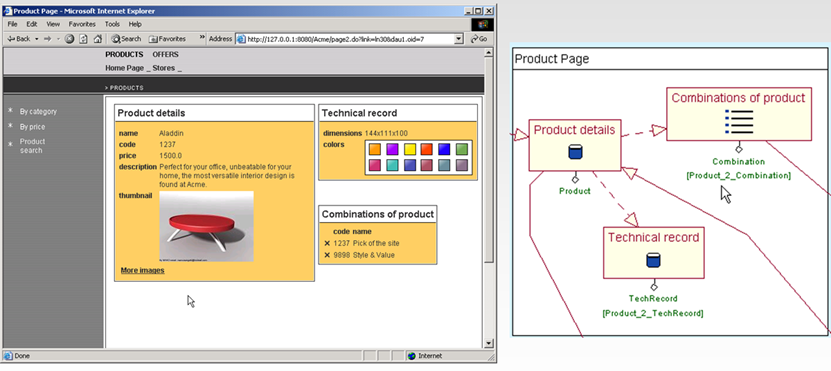Screen dimensions: 831x371
Task: Click the Refresh page icon
Action: point(84,39)
